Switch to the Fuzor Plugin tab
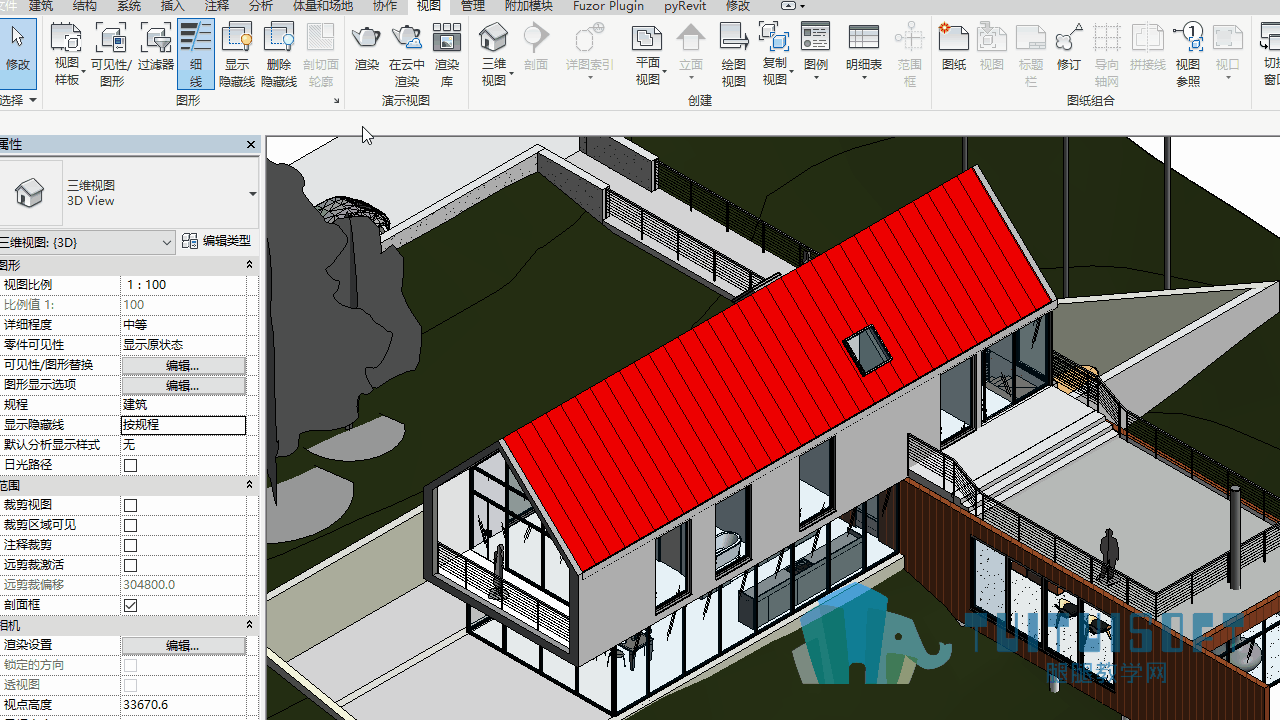This screenshot has width=1280, height=720. [x=608, y=6]
